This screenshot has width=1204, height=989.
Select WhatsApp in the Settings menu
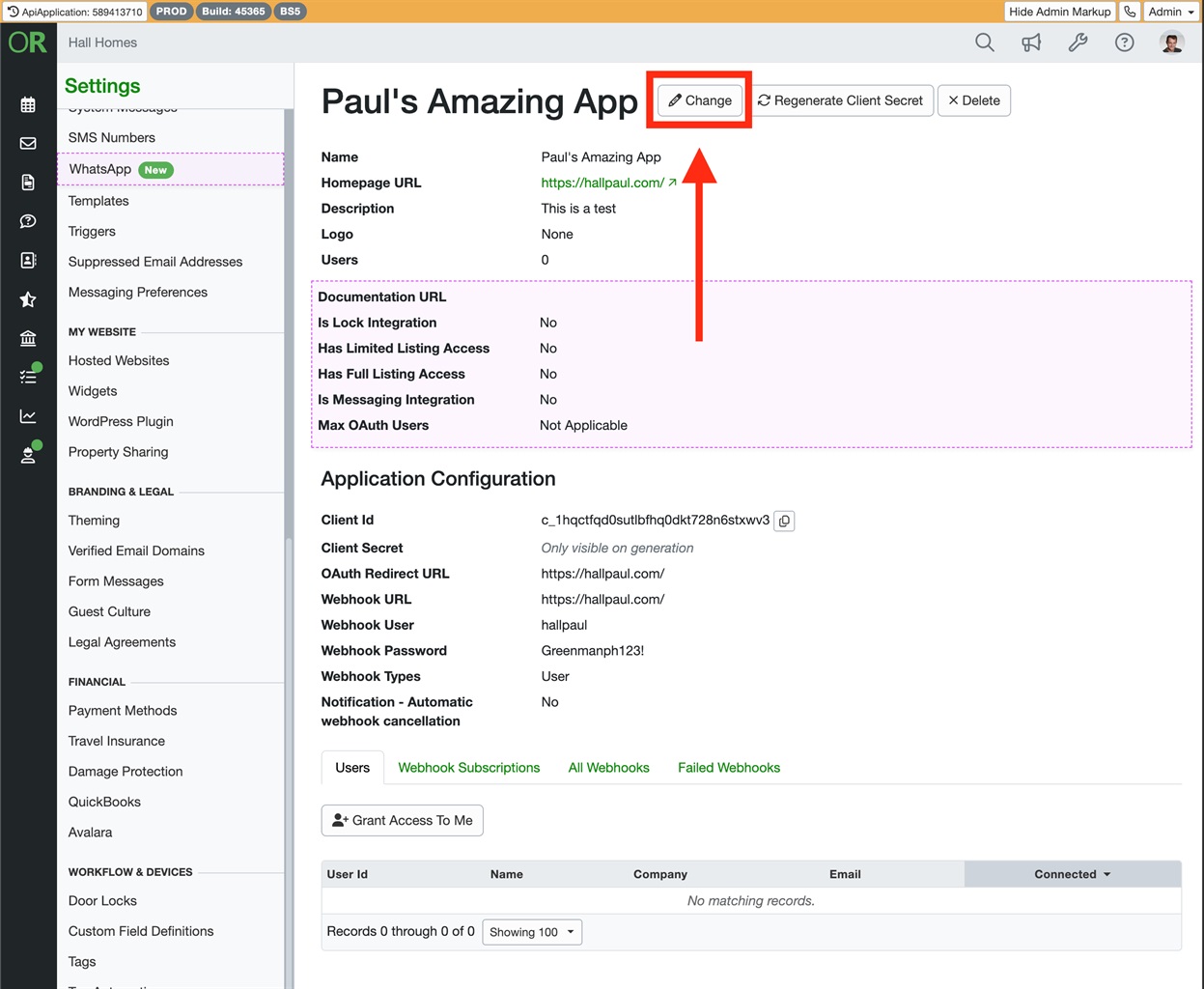tap(100, 169)
